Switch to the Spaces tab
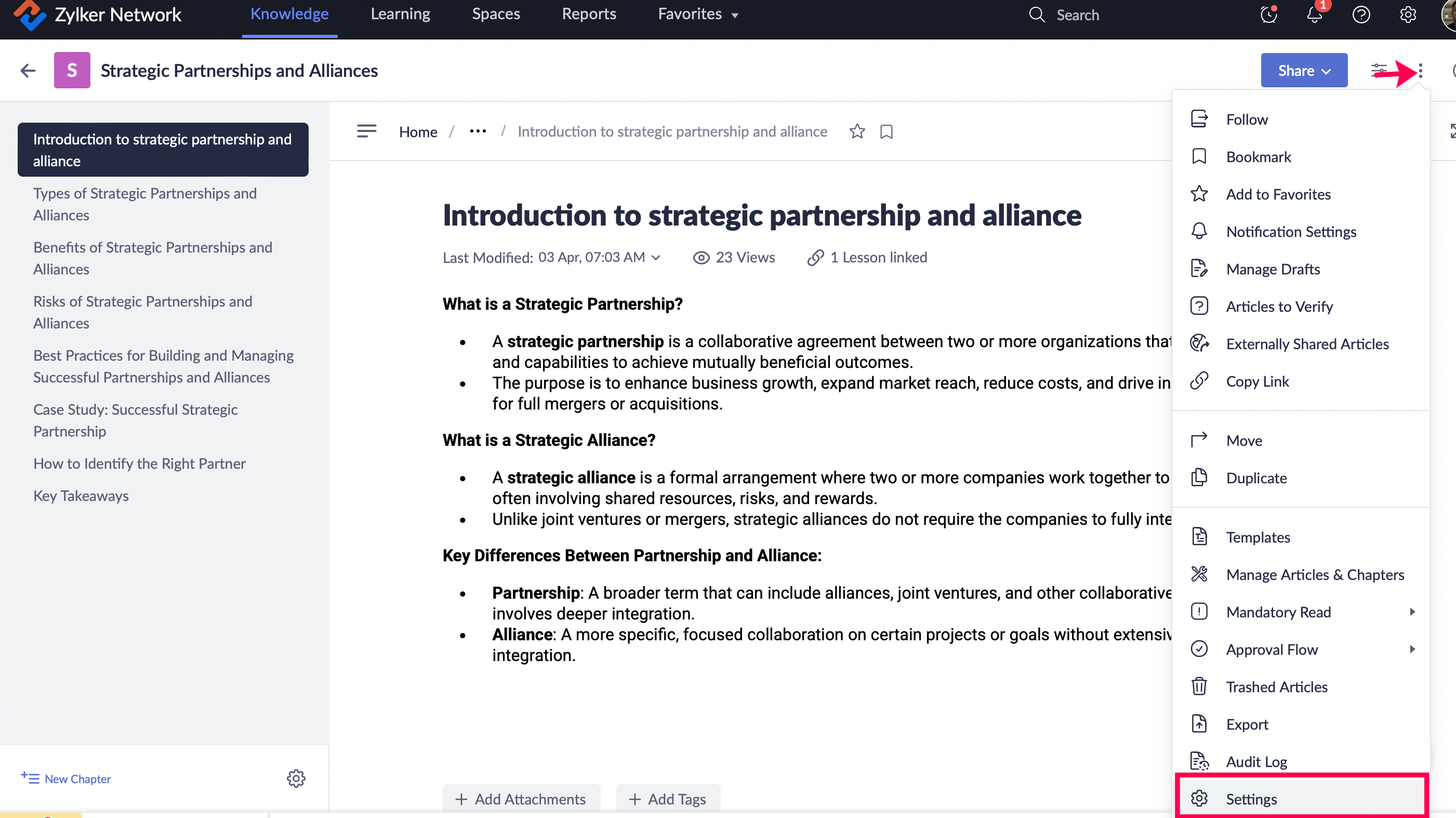Viewport: 1456px width, 818px height. pyautogui.click(x=496, y=14)
